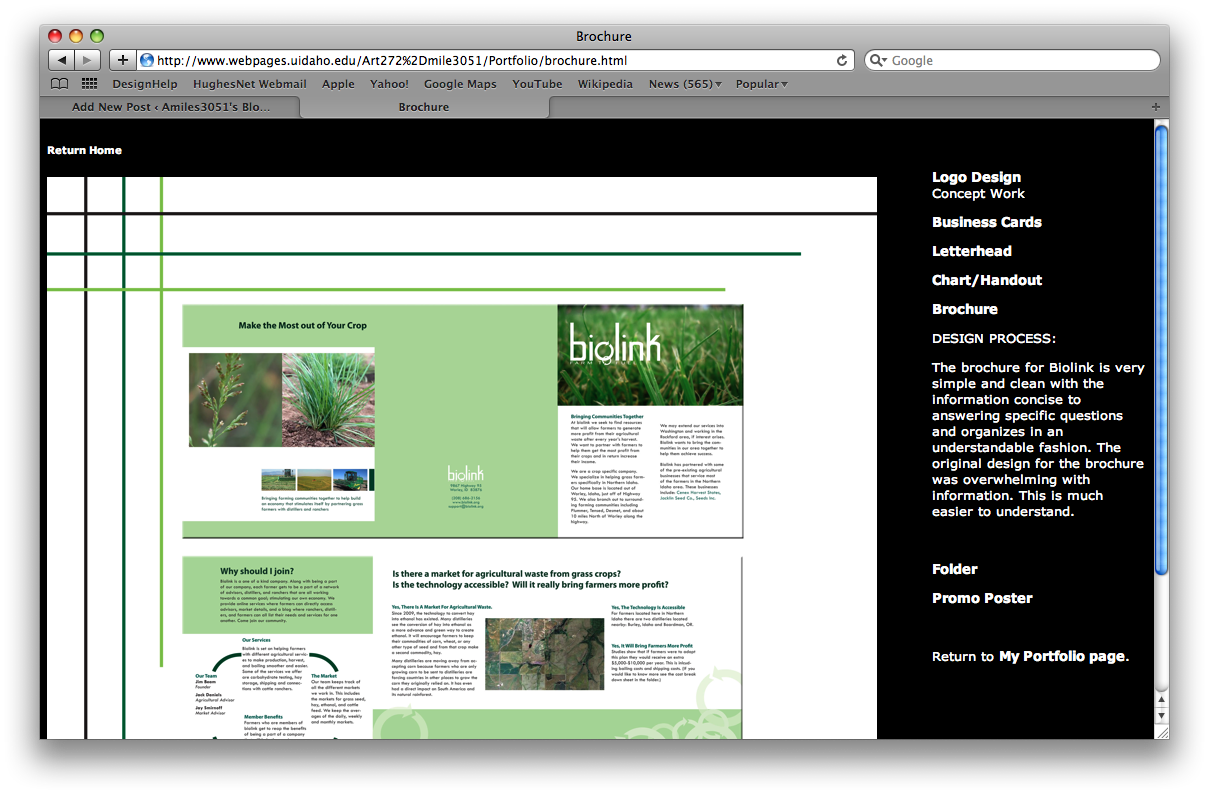Go to the Promo Poster link
Viewport: 1209px width, 794px height.
click(x=982, y=598)
